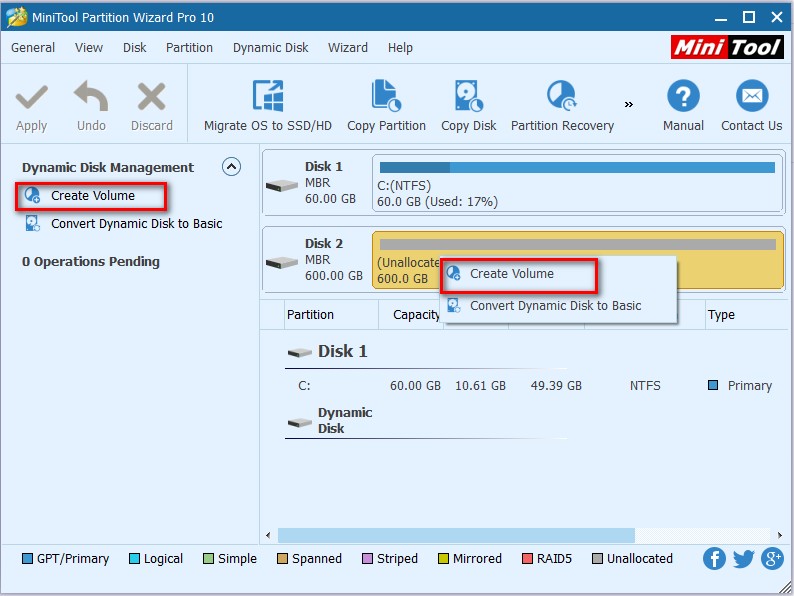Open the Help menu
794x596 pixels.
pyautogui.click(x=400, y=48)
